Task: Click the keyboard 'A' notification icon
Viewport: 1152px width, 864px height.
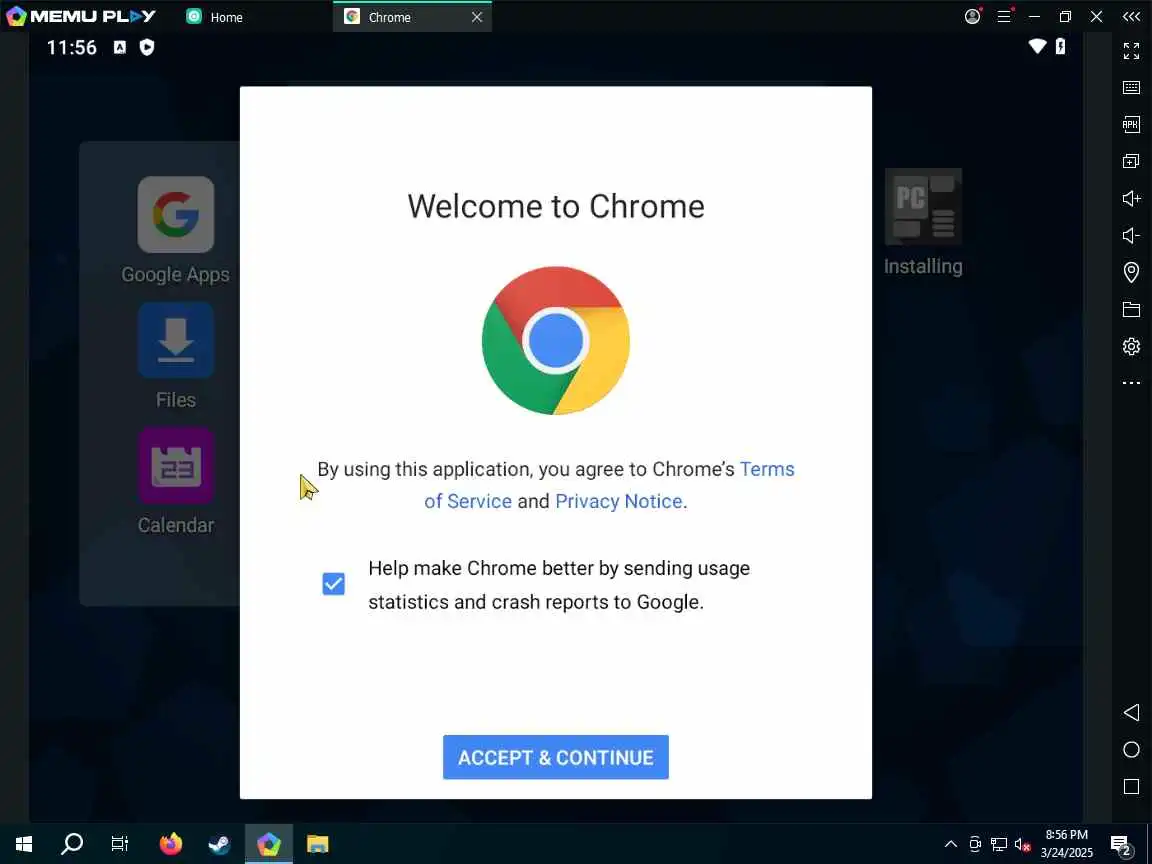Action: point(120,48)
